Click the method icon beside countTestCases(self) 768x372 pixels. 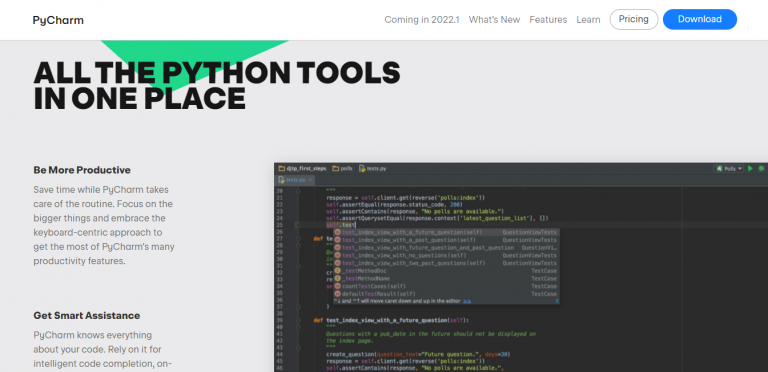tap(337, 286)
